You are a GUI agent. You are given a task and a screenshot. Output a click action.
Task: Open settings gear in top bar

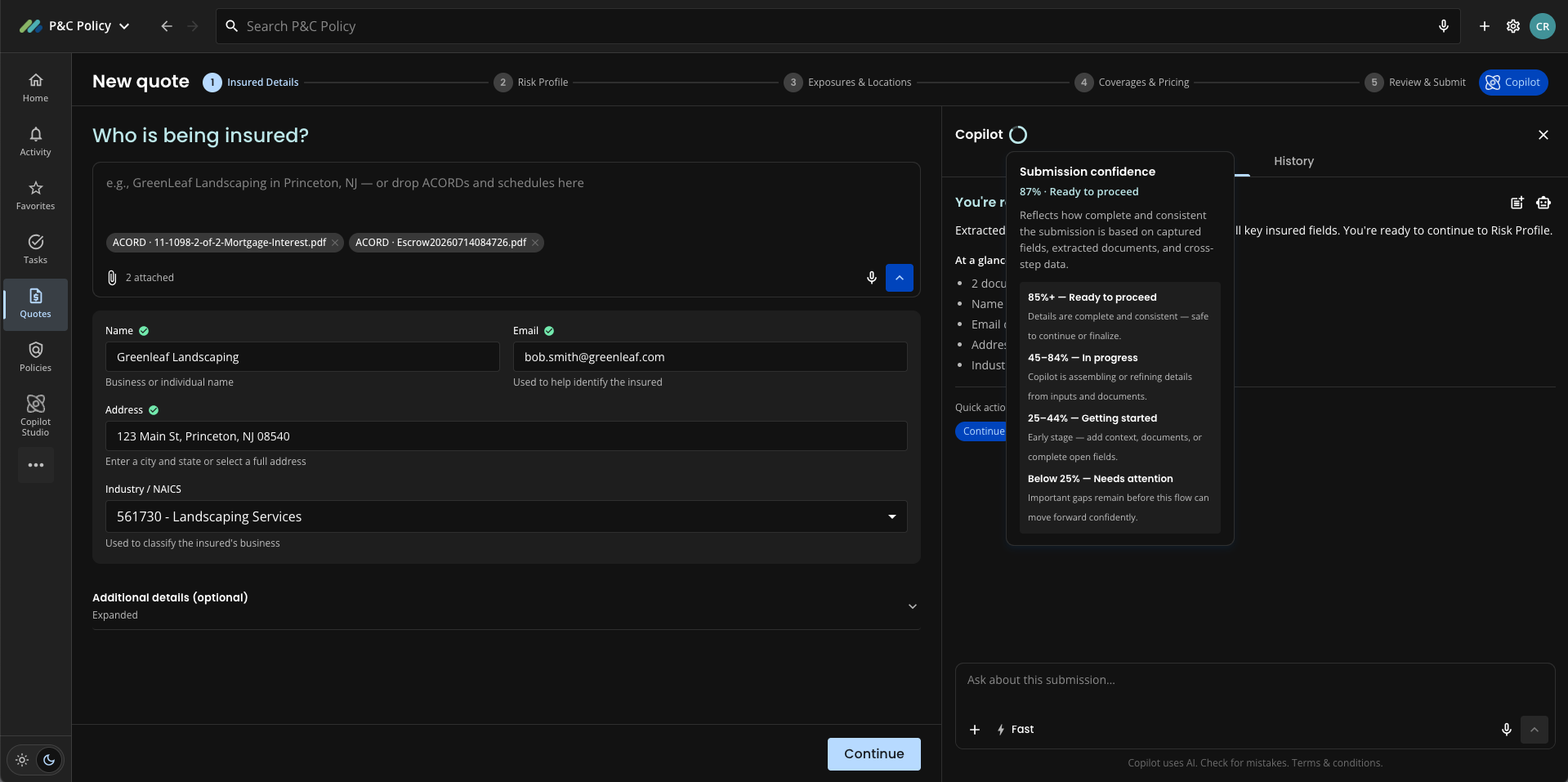[1513, 26]
